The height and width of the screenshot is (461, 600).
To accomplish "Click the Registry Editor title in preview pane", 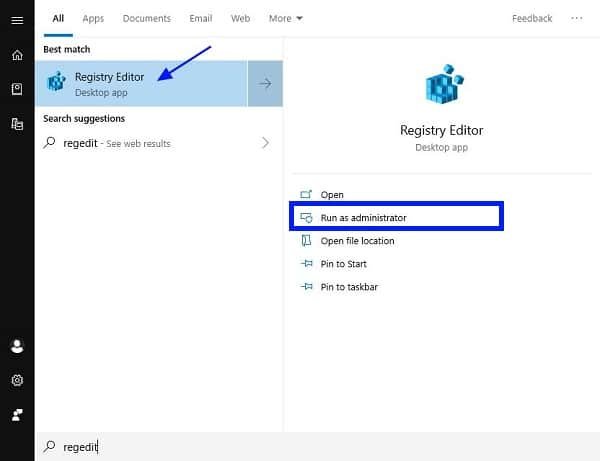I will point(442,130).
